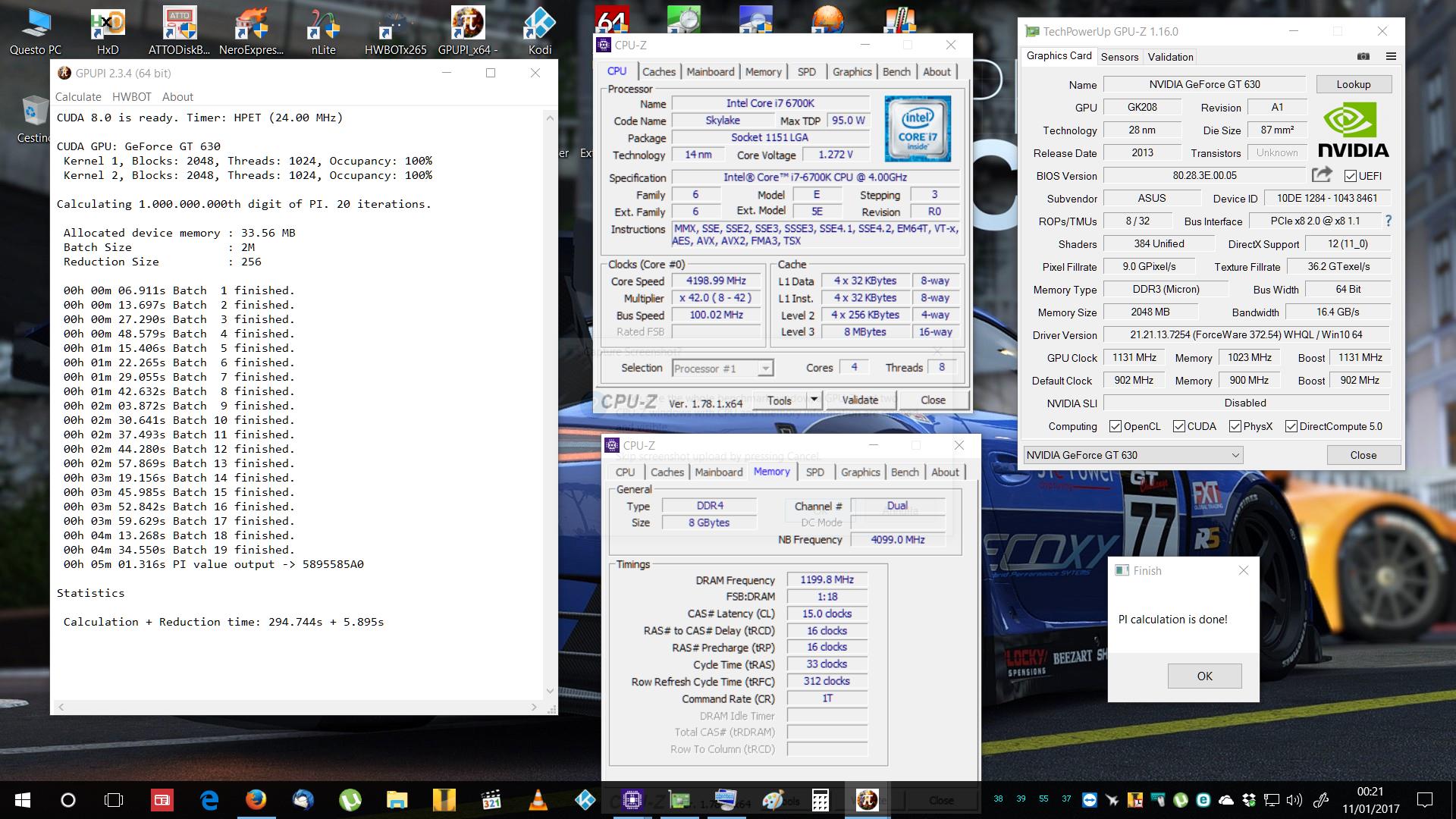The image size is (1456, 819).
Task: Click the PI value output line 5895585A0
Action: [213, 564]
